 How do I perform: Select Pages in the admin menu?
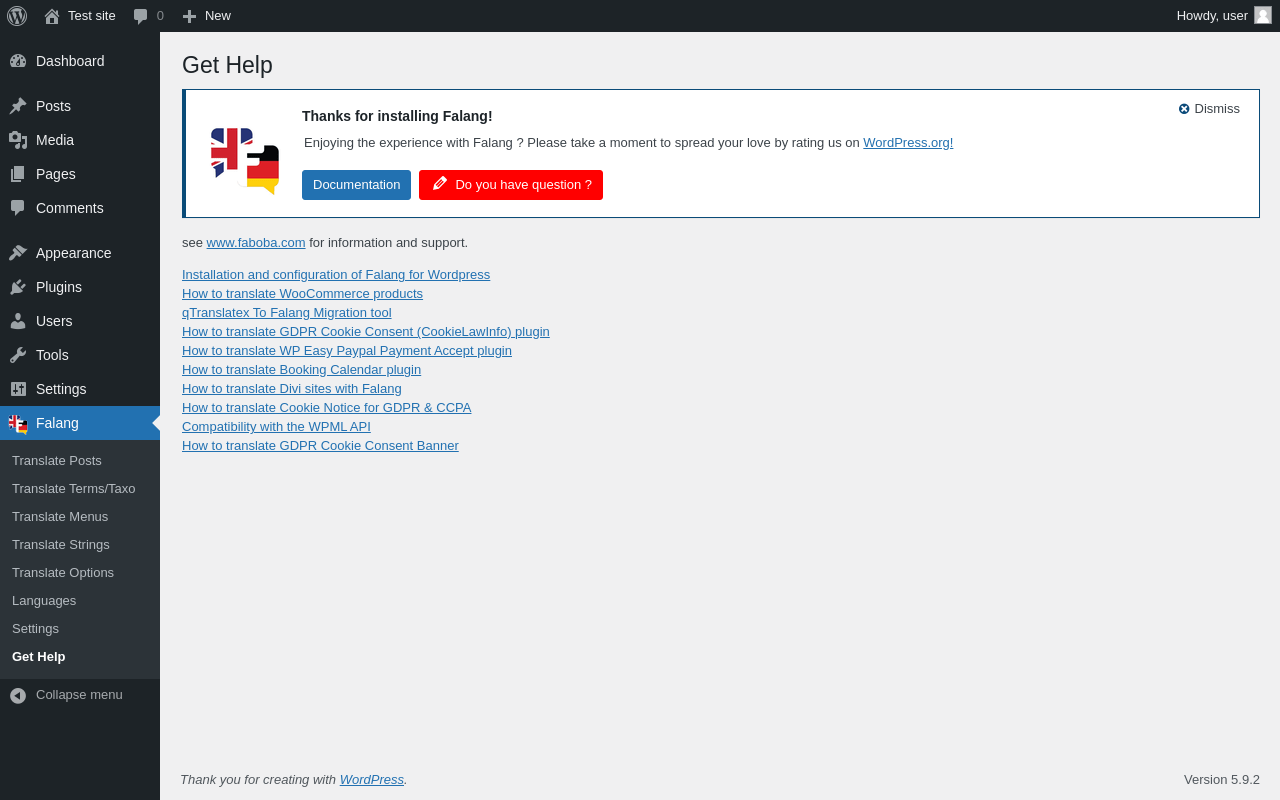click(x=80, y=174)
